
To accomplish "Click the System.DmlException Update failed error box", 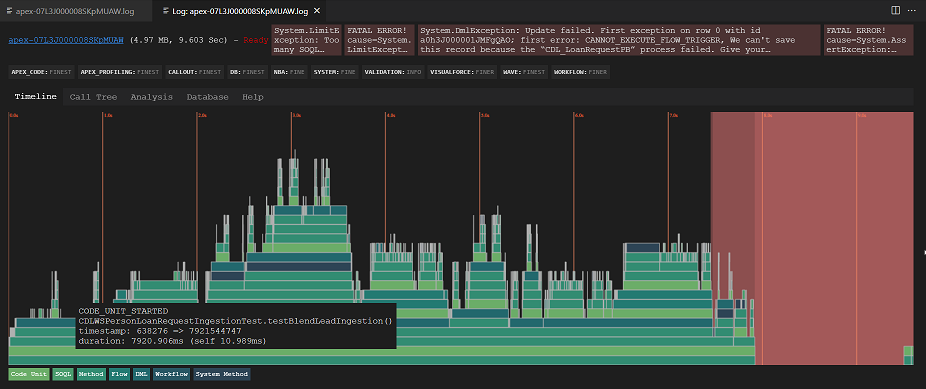I will point(619,40).
